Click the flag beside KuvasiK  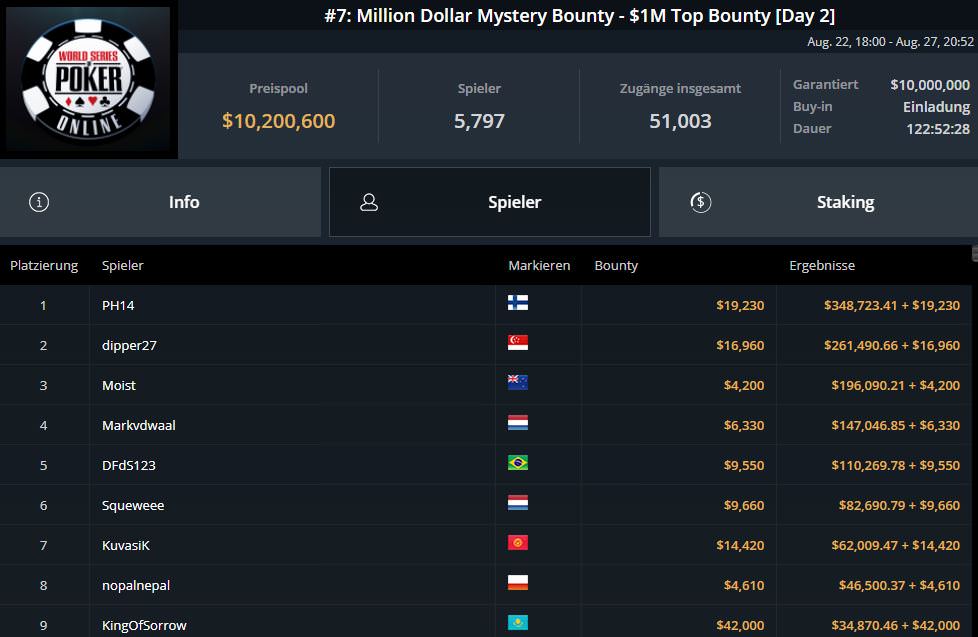[518, 544]
